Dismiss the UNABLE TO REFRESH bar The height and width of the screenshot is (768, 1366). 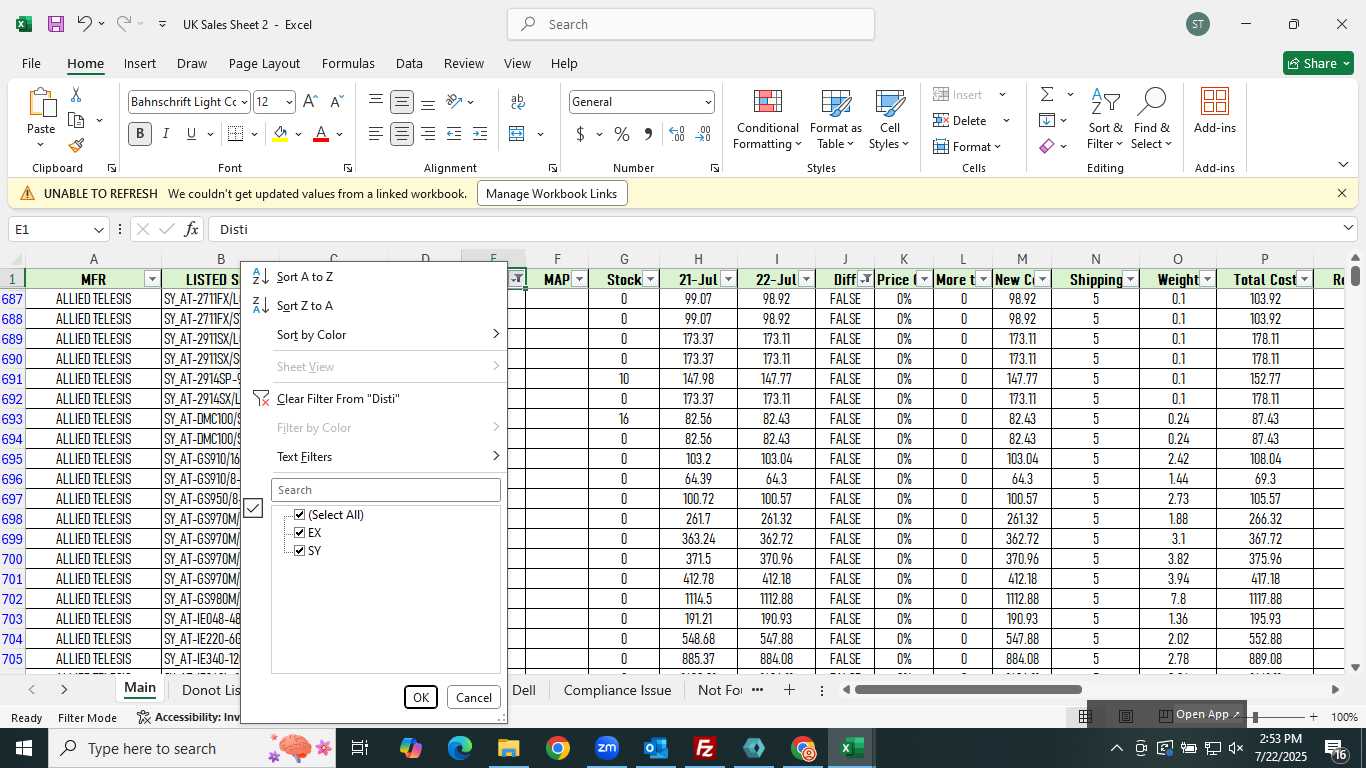click(1342, 193)
